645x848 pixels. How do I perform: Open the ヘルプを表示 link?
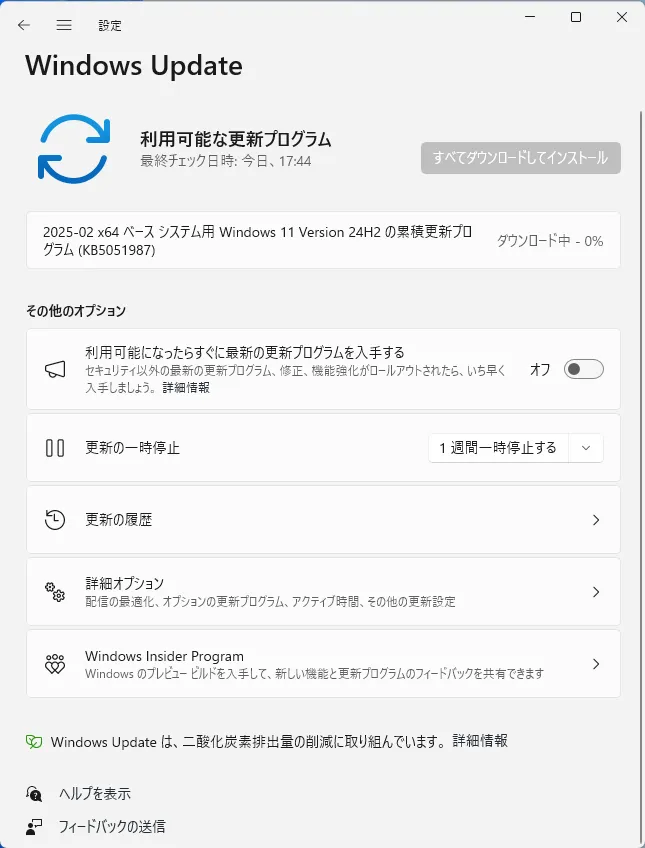95,794
